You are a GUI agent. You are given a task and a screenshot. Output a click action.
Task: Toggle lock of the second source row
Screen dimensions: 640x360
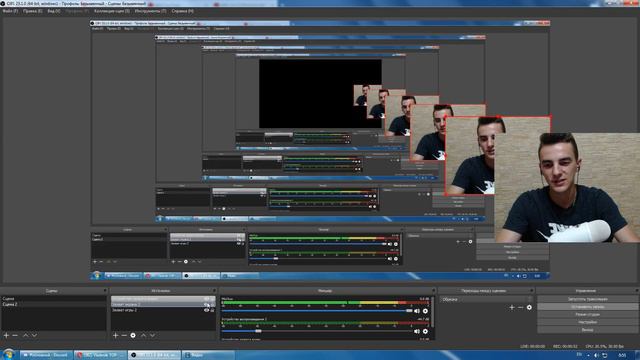(x=212, y=304)
